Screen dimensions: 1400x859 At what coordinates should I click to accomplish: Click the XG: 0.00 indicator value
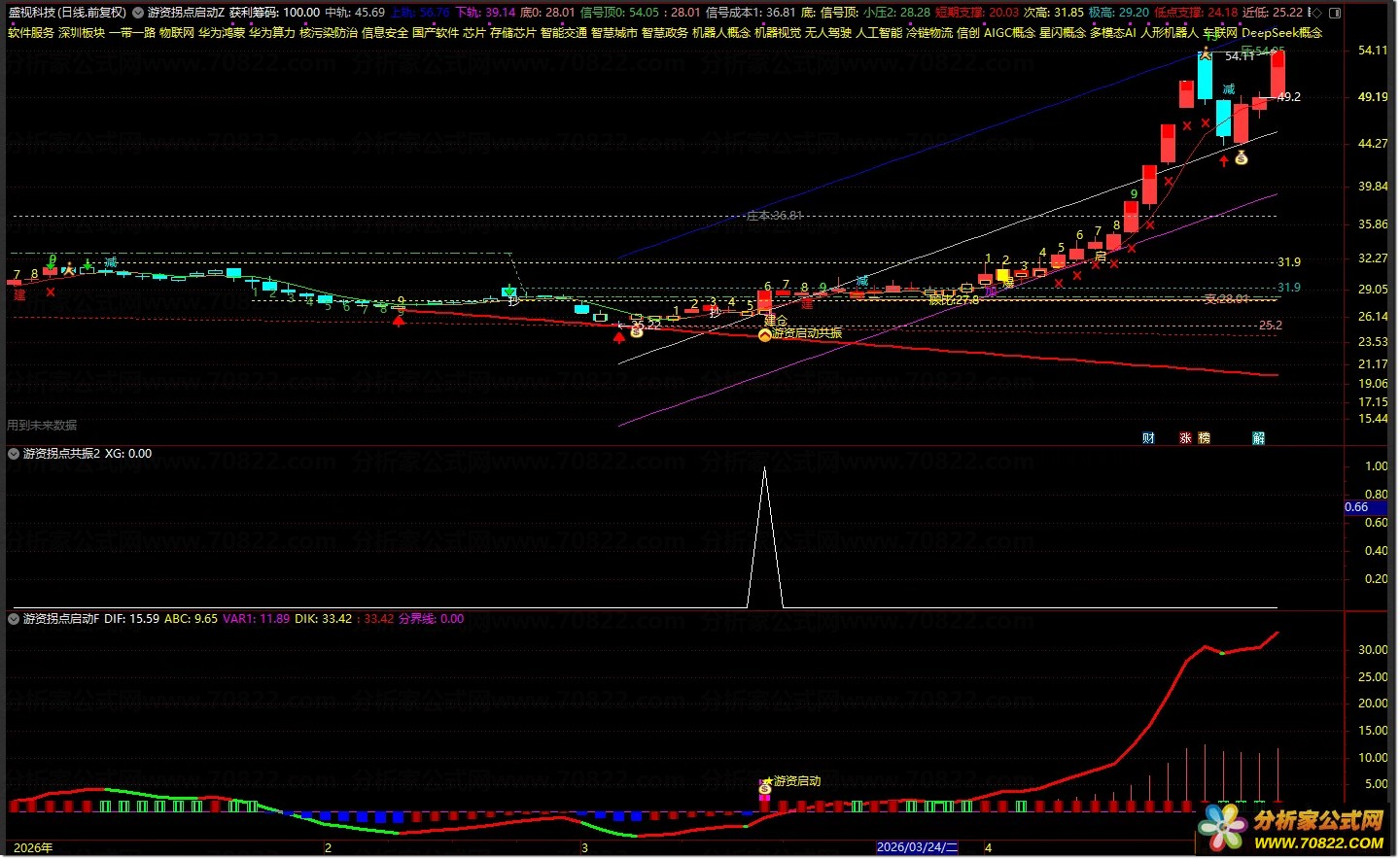click(x=128, y=453)
